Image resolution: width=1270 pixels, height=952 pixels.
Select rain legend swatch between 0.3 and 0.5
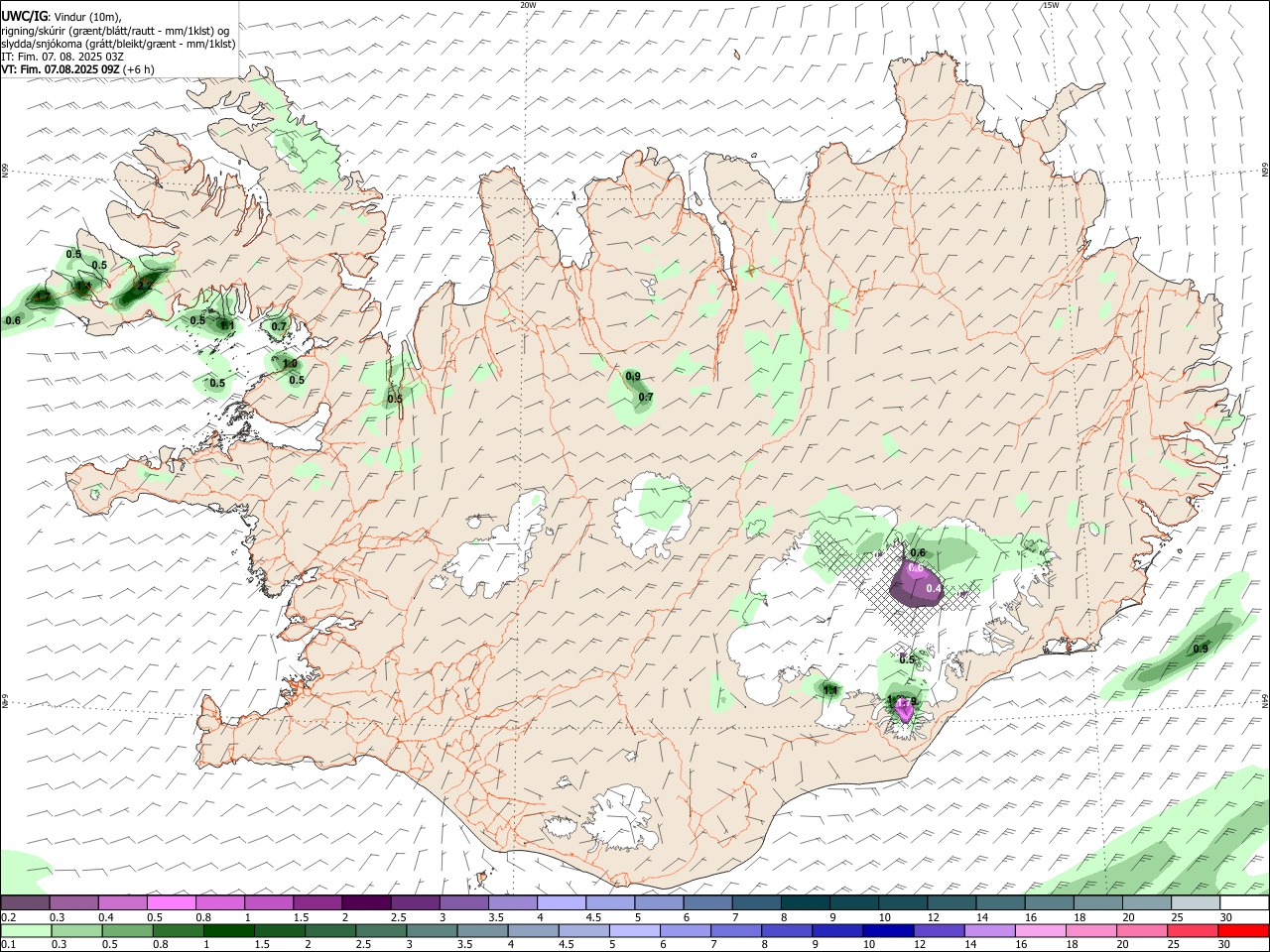pyautogui.click(x=77, y=930)
